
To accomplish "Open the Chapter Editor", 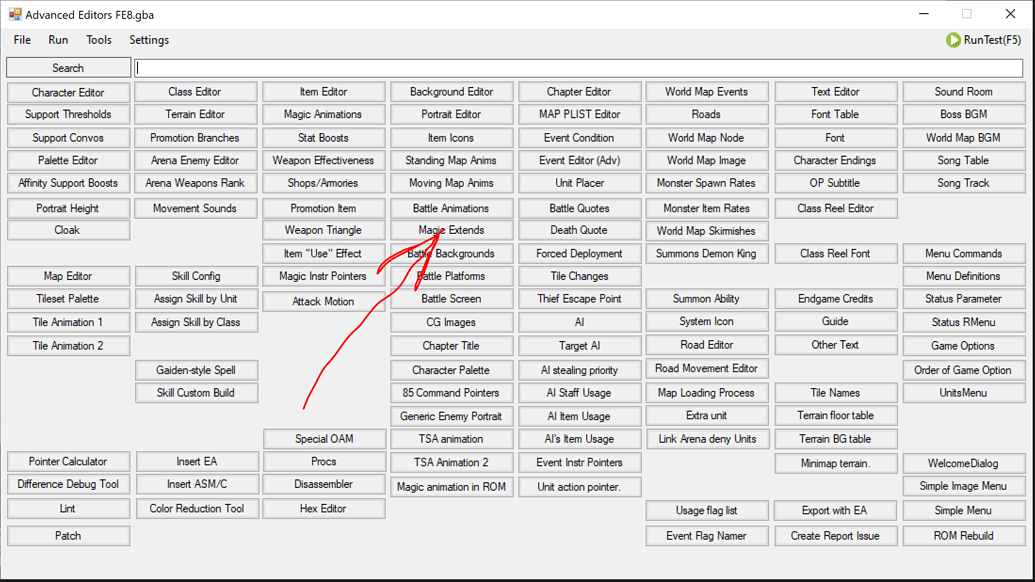I will click(580, 91).
